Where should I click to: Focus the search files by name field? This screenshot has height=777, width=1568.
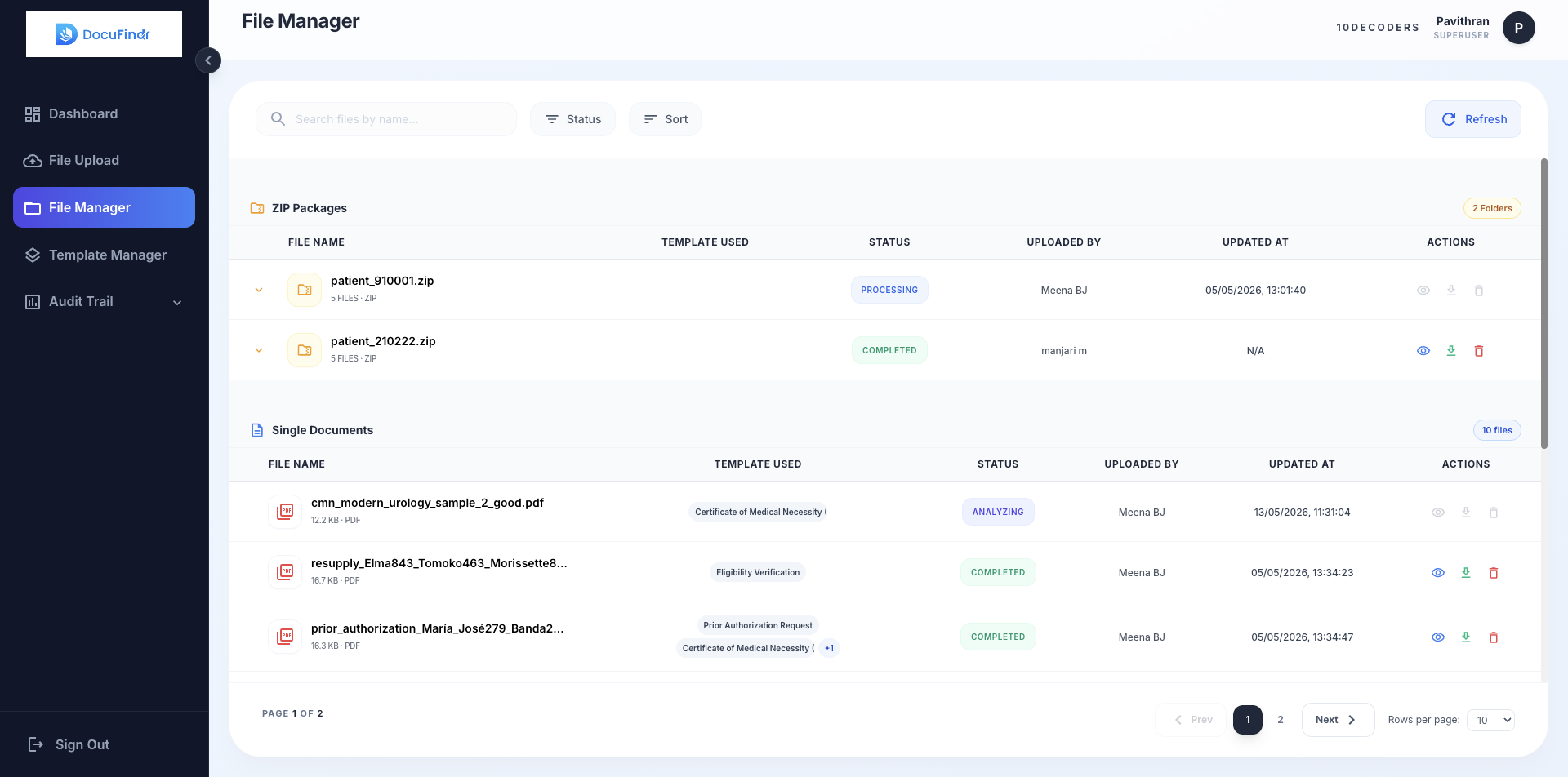(386, 119)
